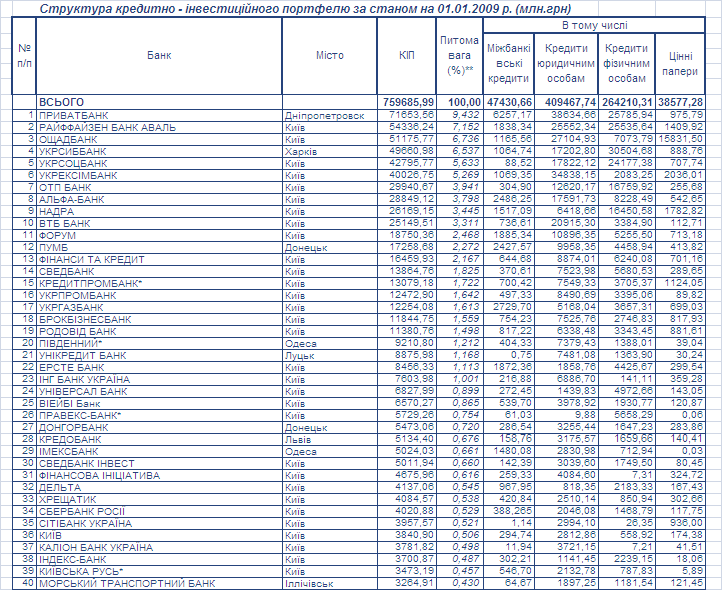Click the 'УКРЕКСІМБАНК' cell
Image resolution: width=722 pixels, height=590 pixels.
pos(159,175)
